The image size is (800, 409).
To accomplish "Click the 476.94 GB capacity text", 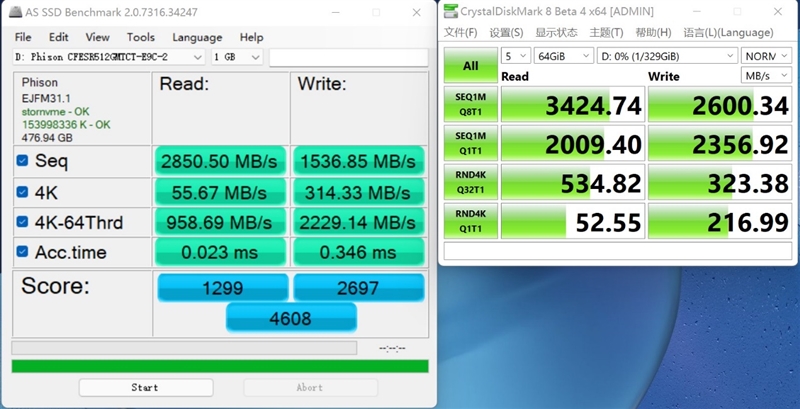I will (x=47, y=138).
